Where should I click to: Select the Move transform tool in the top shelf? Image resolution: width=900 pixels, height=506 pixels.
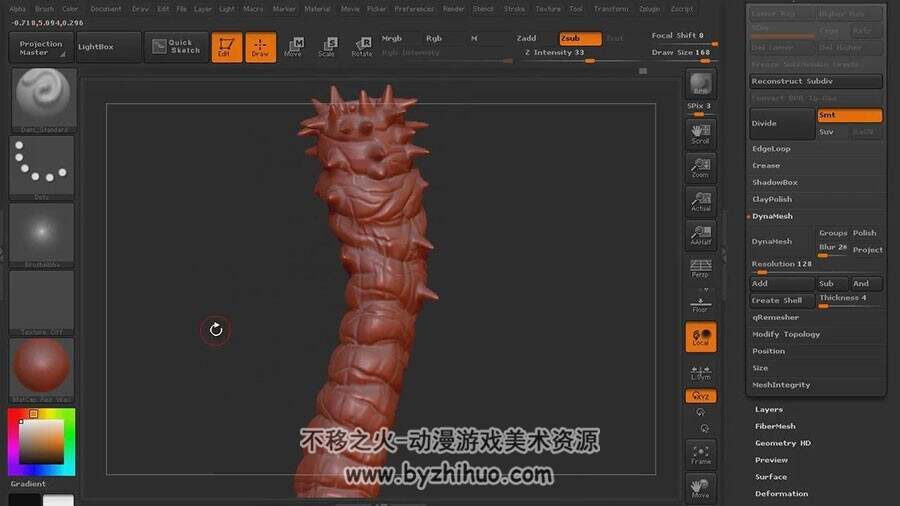tap(293, 47)
